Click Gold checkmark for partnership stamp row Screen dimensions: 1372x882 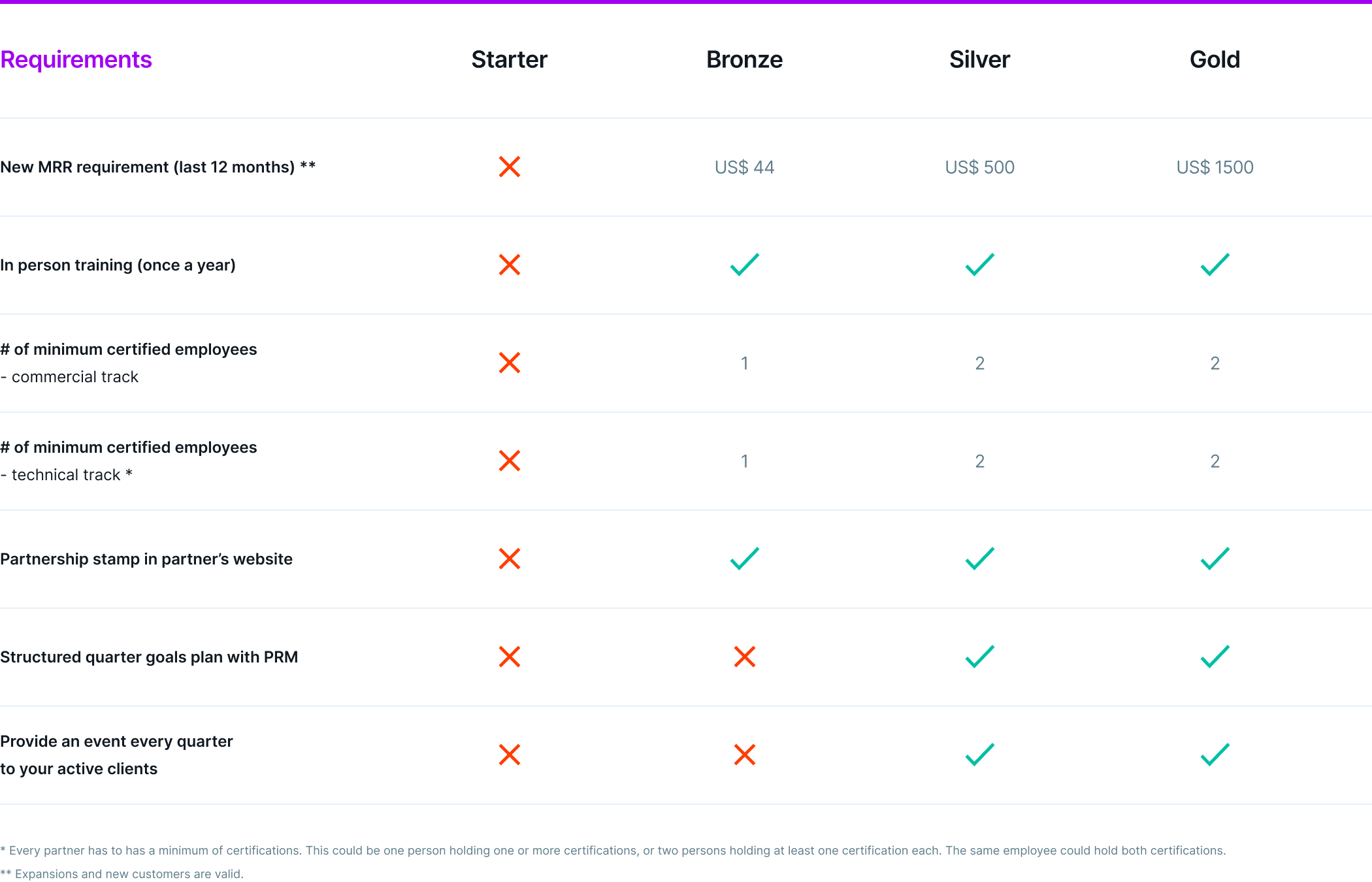click(1215, 559)
